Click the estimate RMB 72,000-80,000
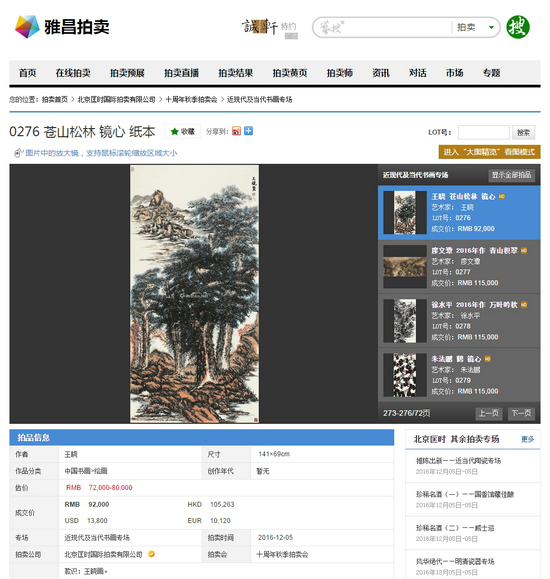 99,487
